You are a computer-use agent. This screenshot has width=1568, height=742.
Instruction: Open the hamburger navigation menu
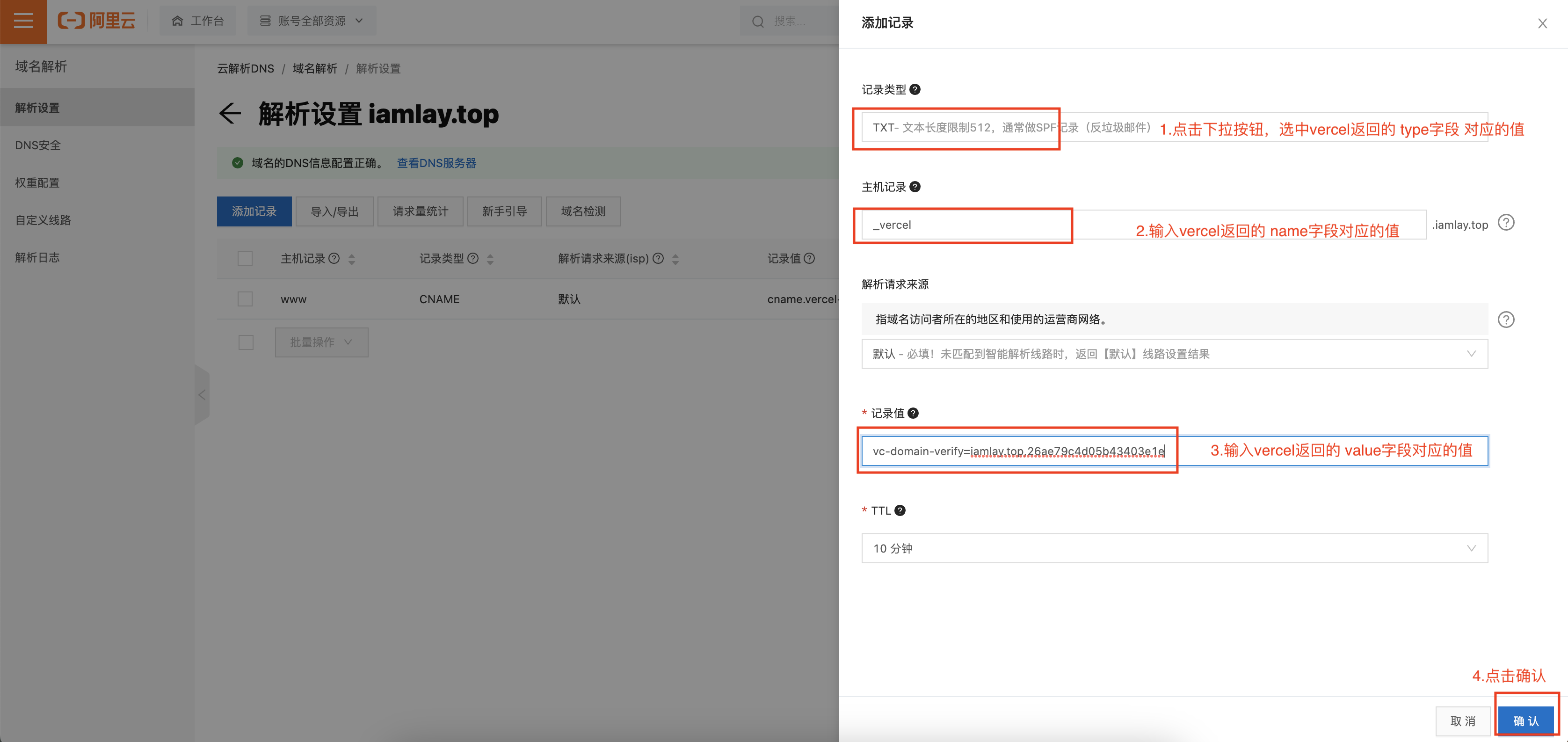point(23,22)
